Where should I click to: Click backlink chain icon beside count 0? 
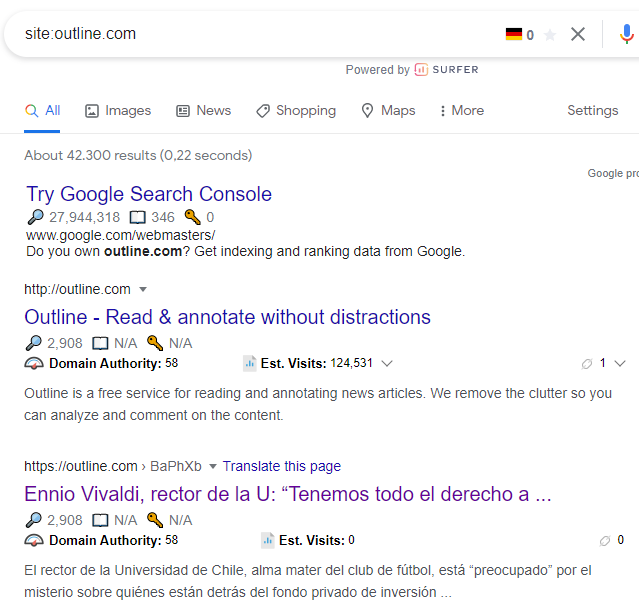[x=605, y=541]
